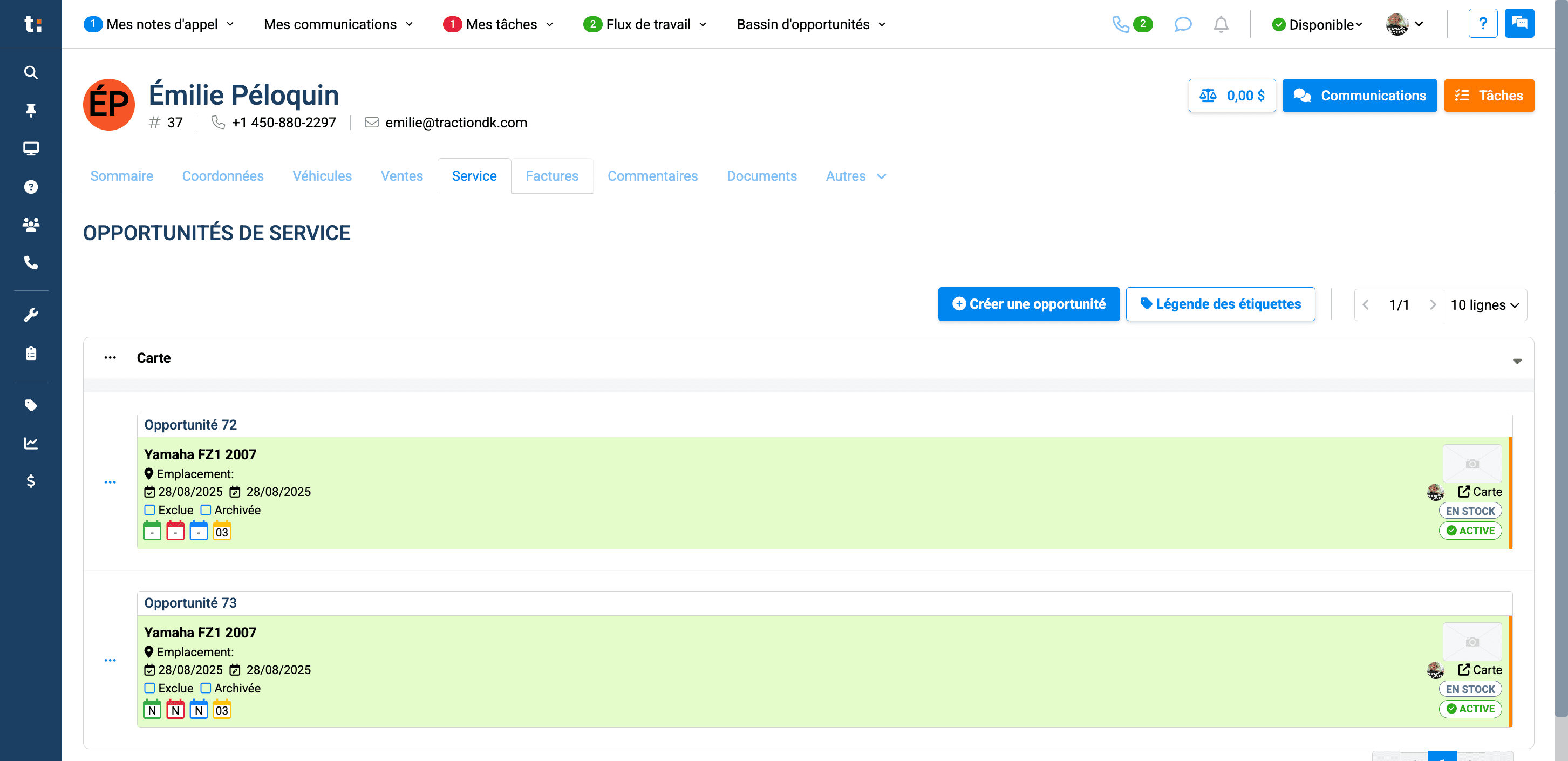Expand Mes notes d'appel dropdown
Image resolution: width=1568 pixels, height=761 pixels.
[x=159, y=24]
